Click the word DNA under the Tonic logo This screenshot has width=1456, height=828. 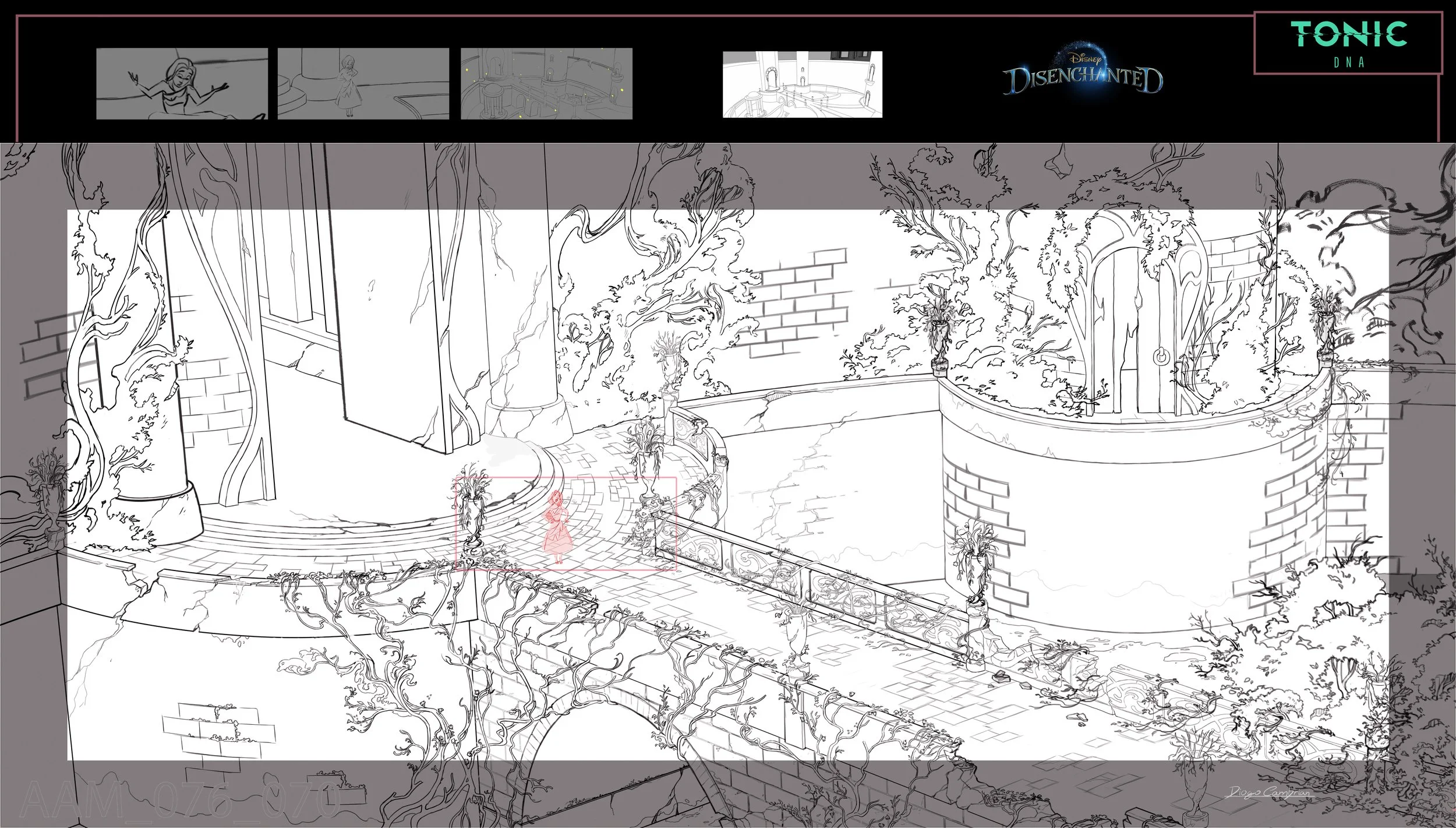point(1349,63)
